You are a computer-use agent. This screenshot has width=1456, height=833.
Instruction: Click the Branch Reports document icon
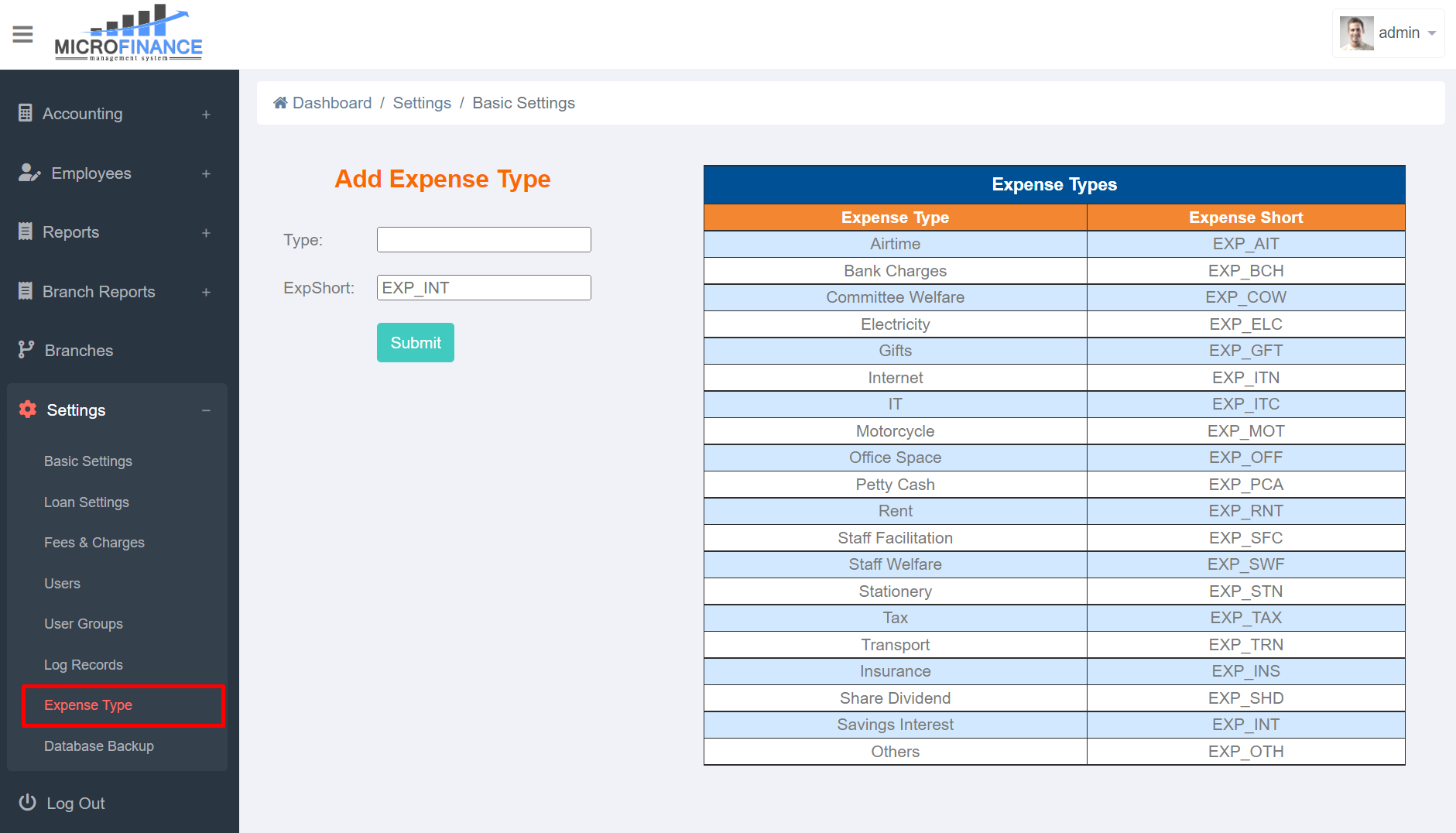(26, 291)
